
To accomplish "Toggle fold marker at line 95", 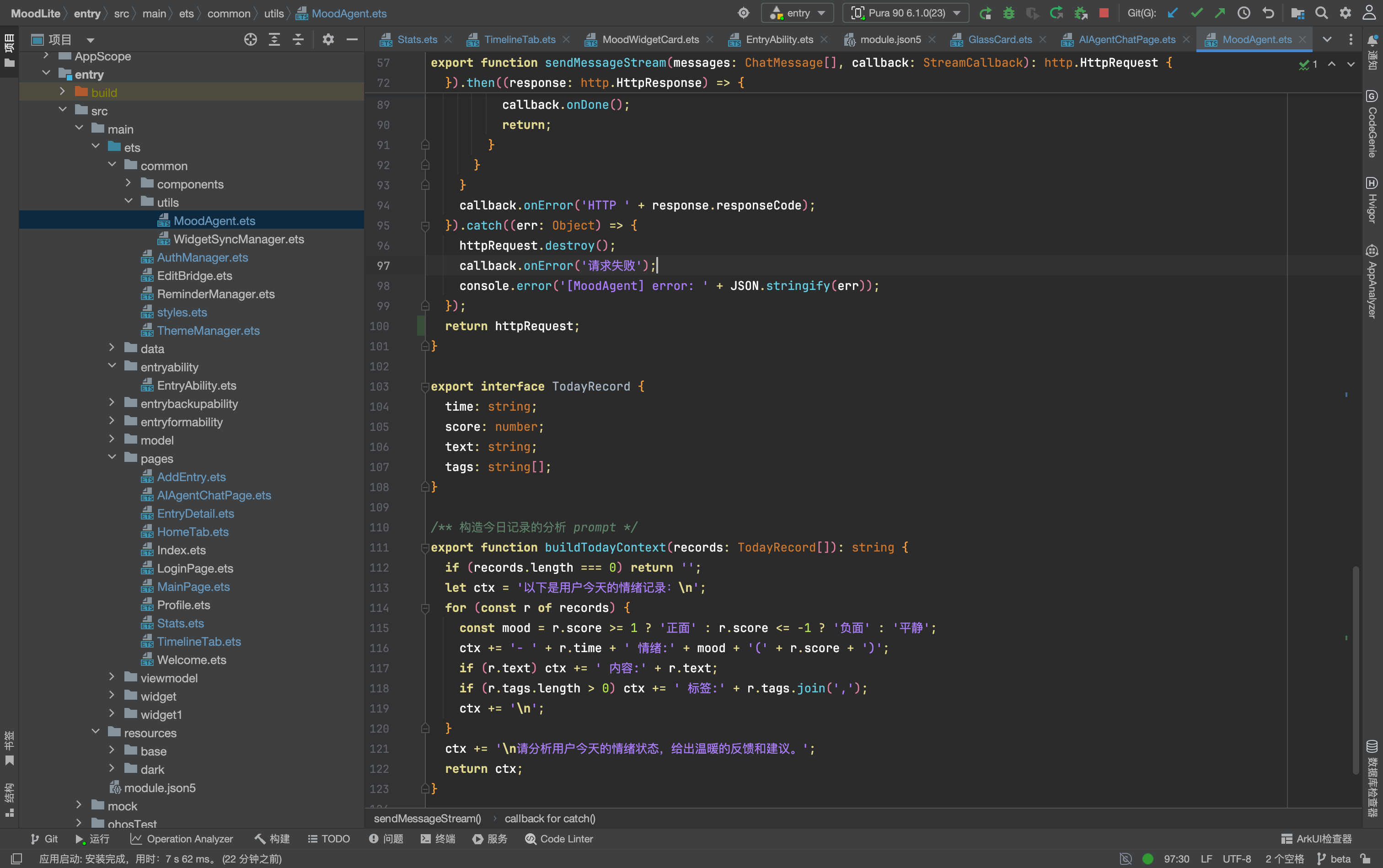I will tap(425, 225).
